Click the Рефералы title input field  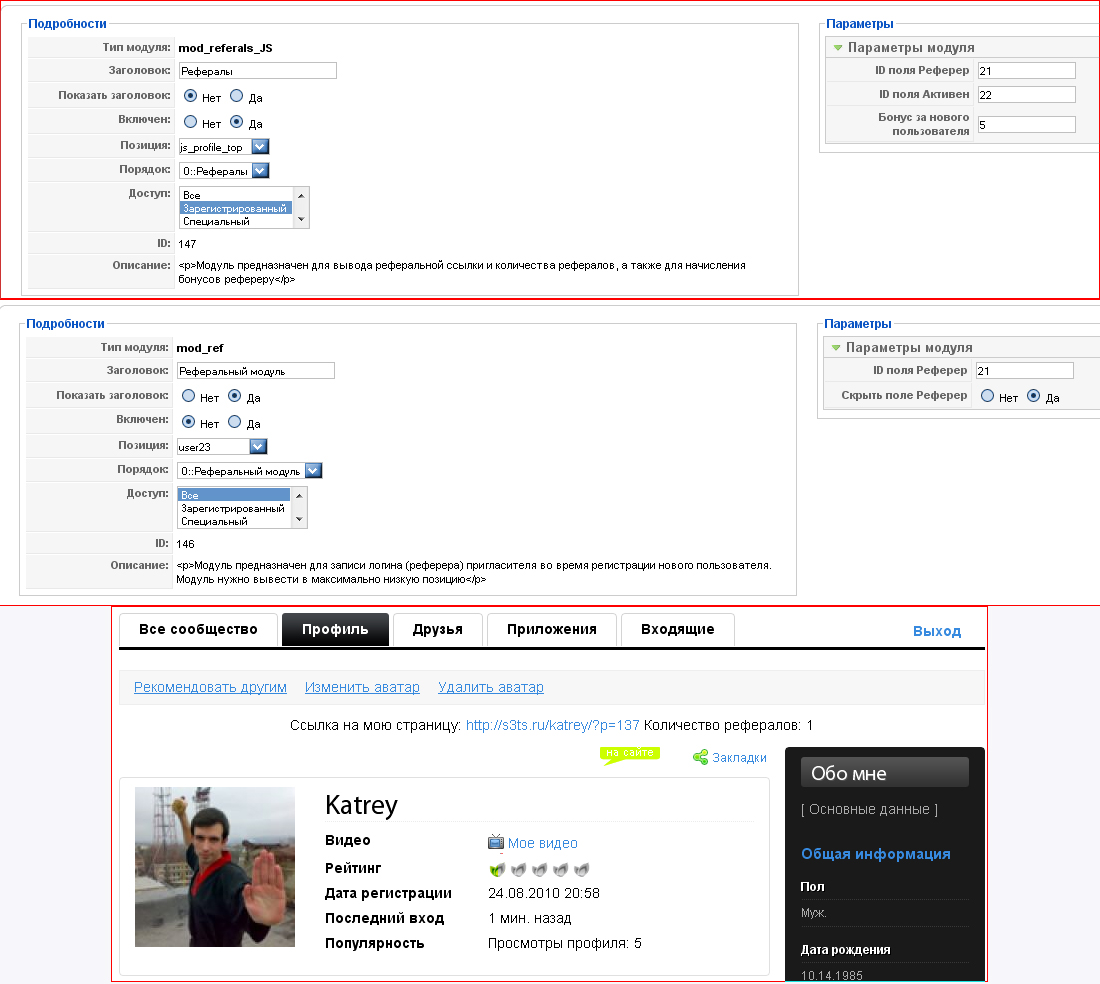(257, 71)
